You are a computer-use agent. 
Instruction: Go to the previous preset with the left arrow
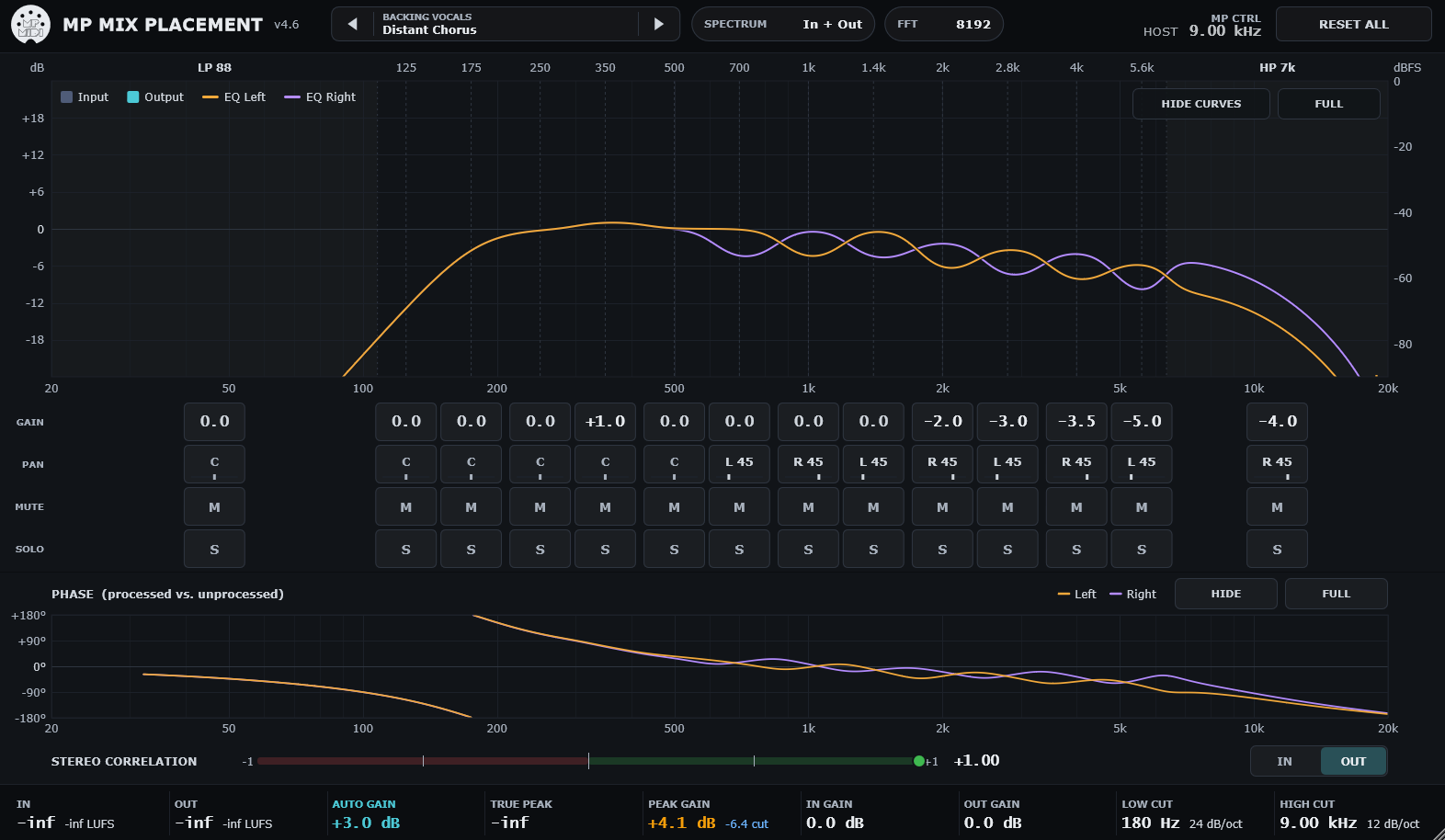pos(352,24)
